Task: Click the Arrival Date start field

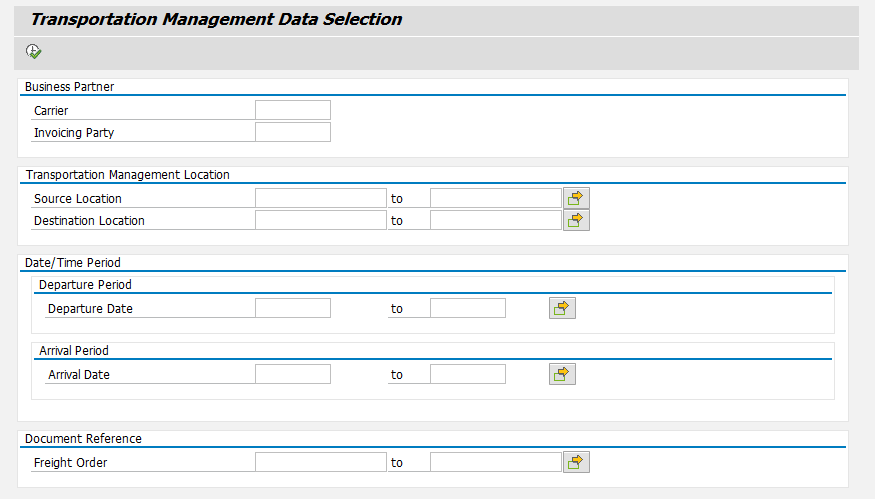Action: [x=292, y=374]
